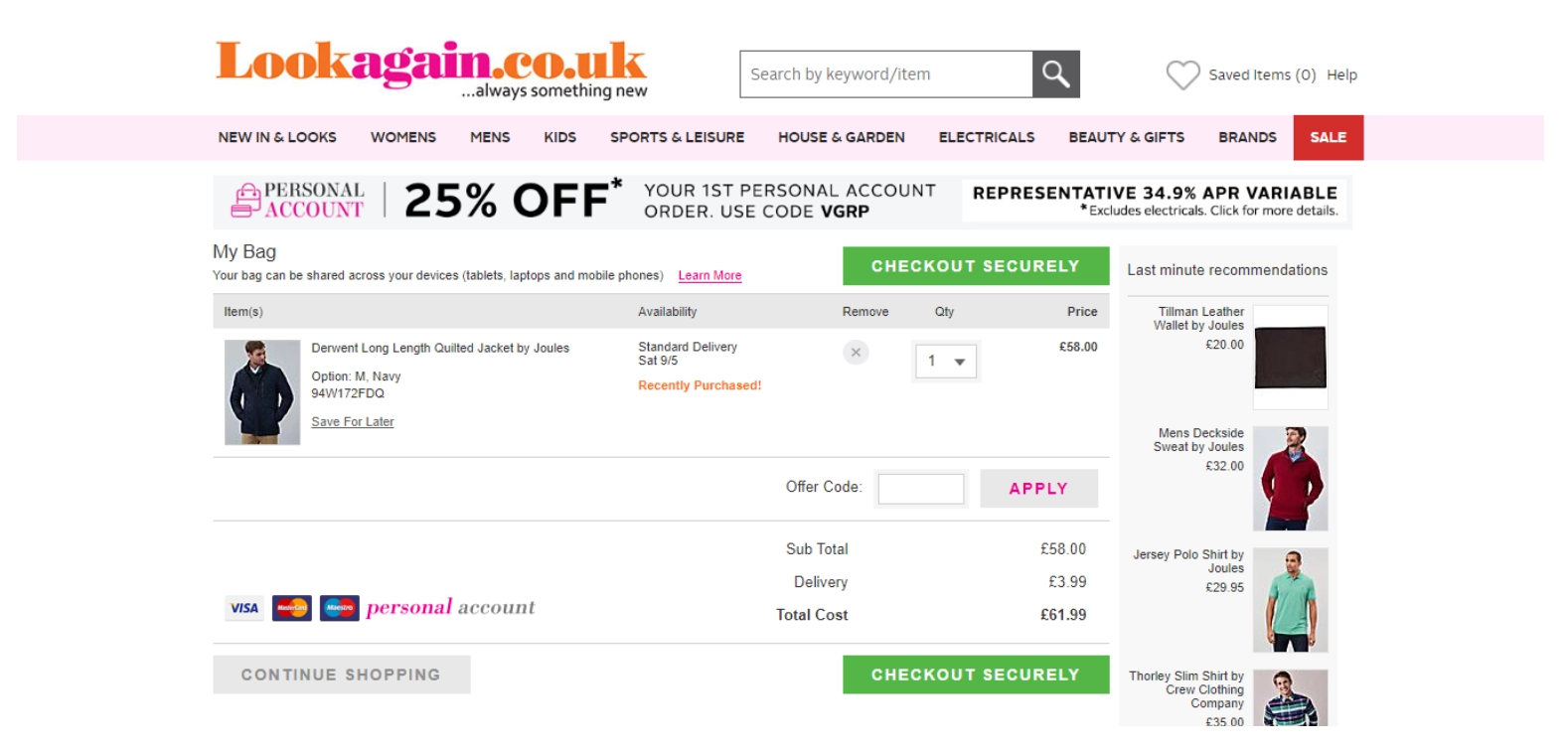Click the CONTINUE SHOPPING button
This screenshot has width=1568, height=750.
(341, 675)
